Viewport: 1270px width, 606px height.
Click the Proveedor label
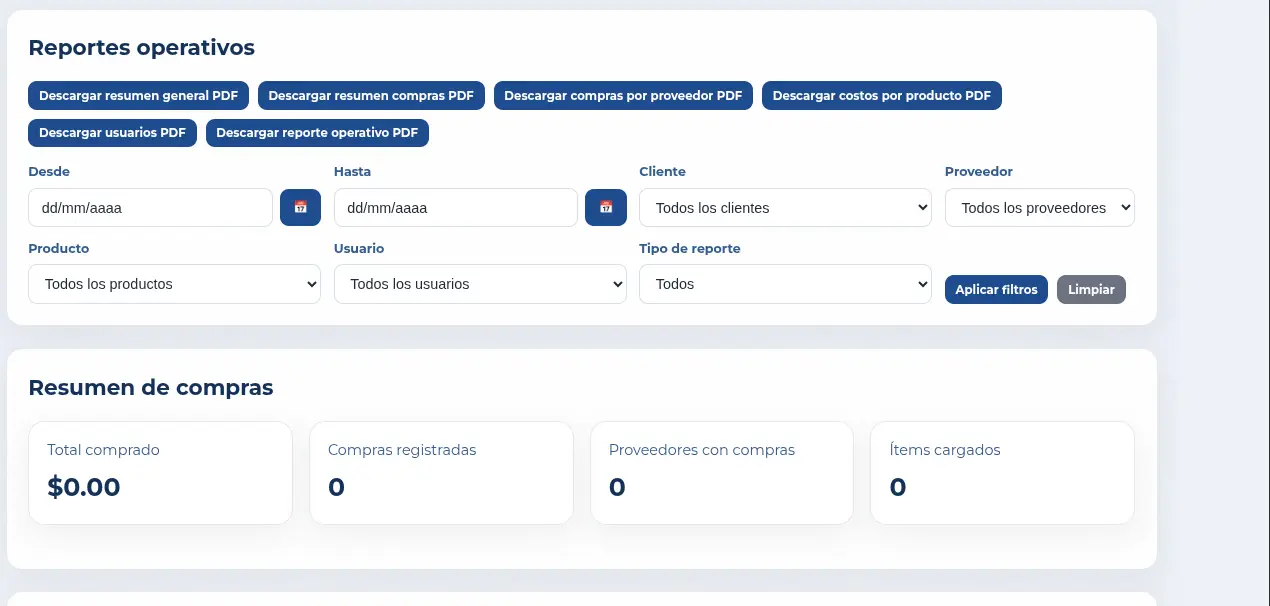click(979, 172)
